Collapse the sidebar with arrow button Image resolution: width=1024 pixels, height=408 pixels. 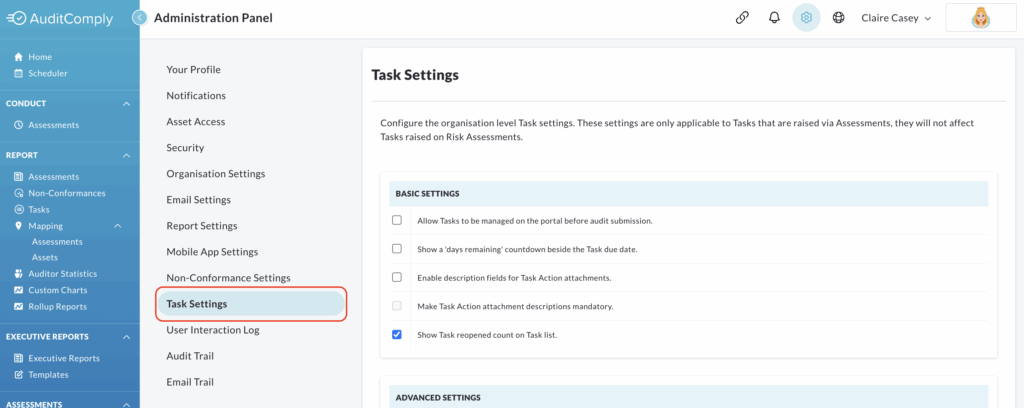[139, 18]
